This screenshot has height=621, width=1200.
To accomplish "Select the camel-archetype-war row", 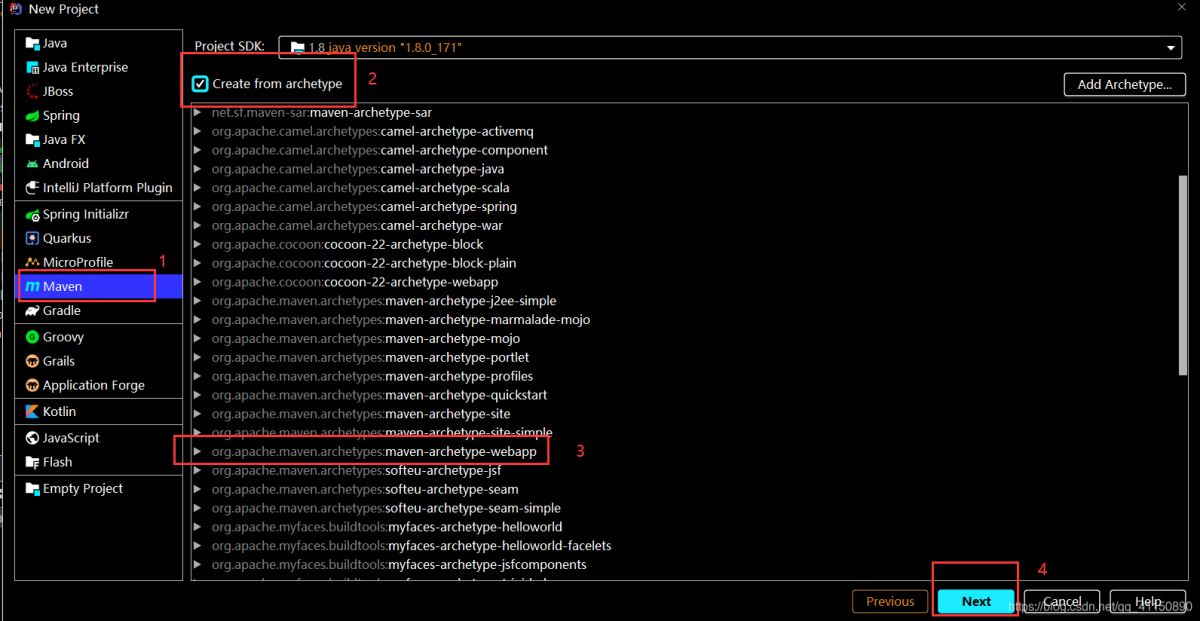I will pos(686,226).
